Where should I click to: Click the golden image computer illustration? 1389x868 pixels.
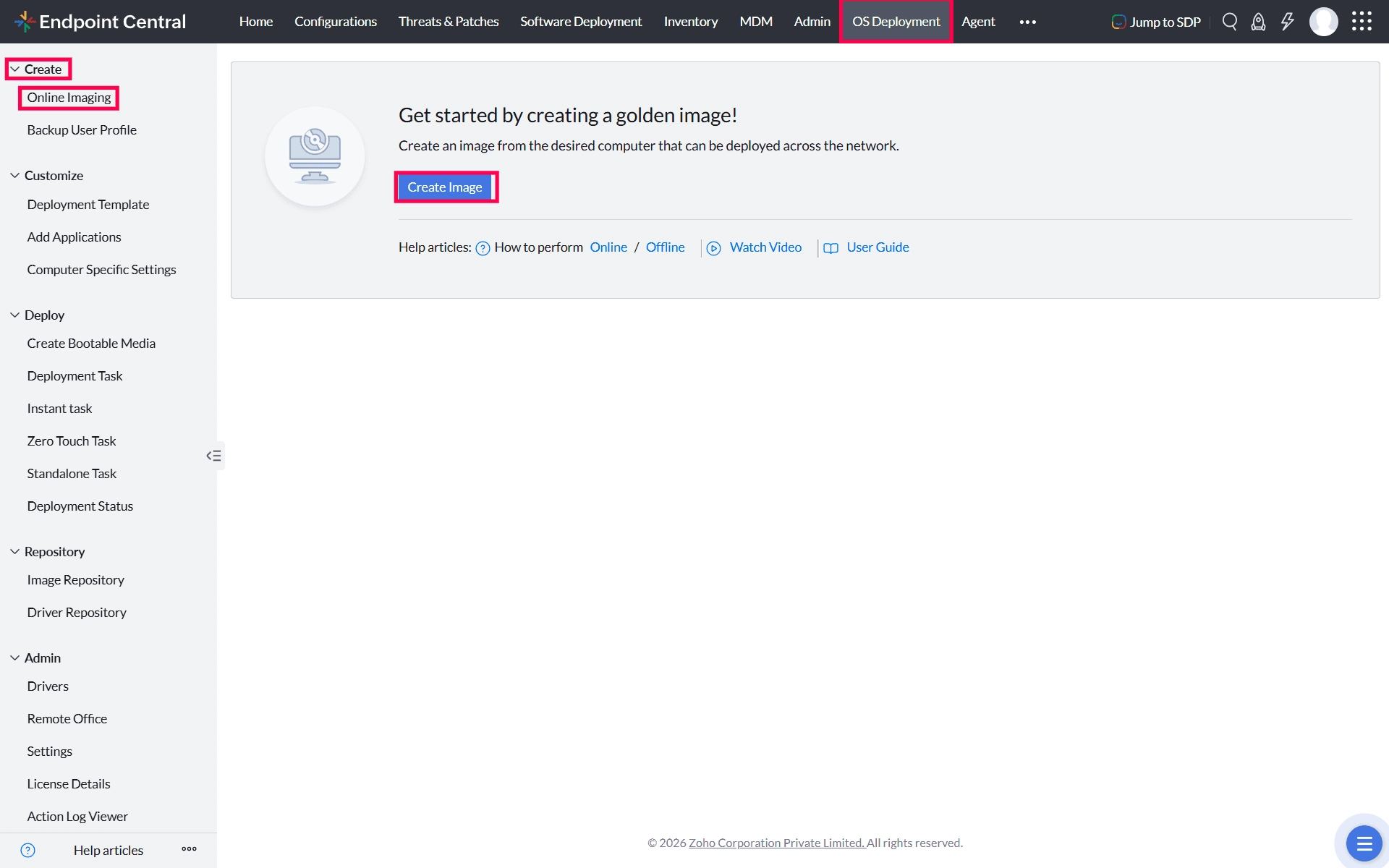click(315, 156)
